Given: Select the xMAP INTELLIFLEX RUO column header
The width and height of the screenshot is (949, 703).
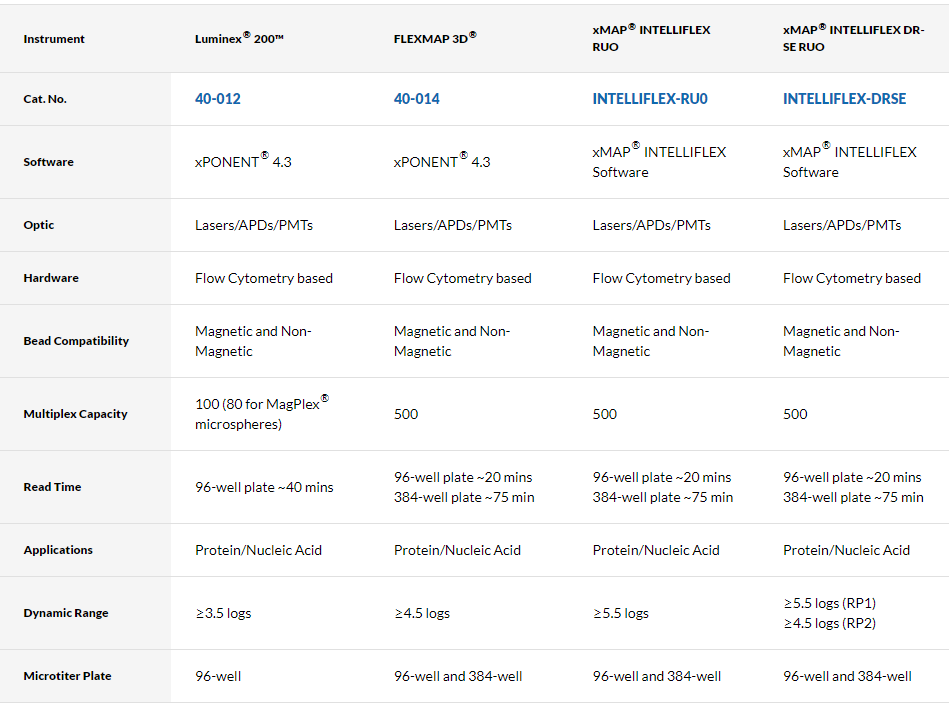Looking at the screenshot, I should [x=651, y=38].
